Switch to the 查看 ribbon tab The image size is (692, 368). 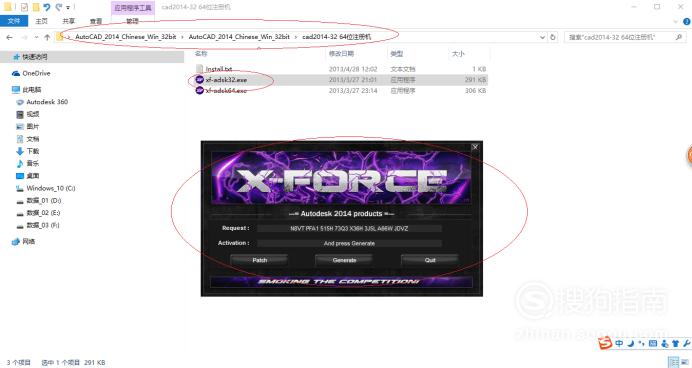(96, 21)
